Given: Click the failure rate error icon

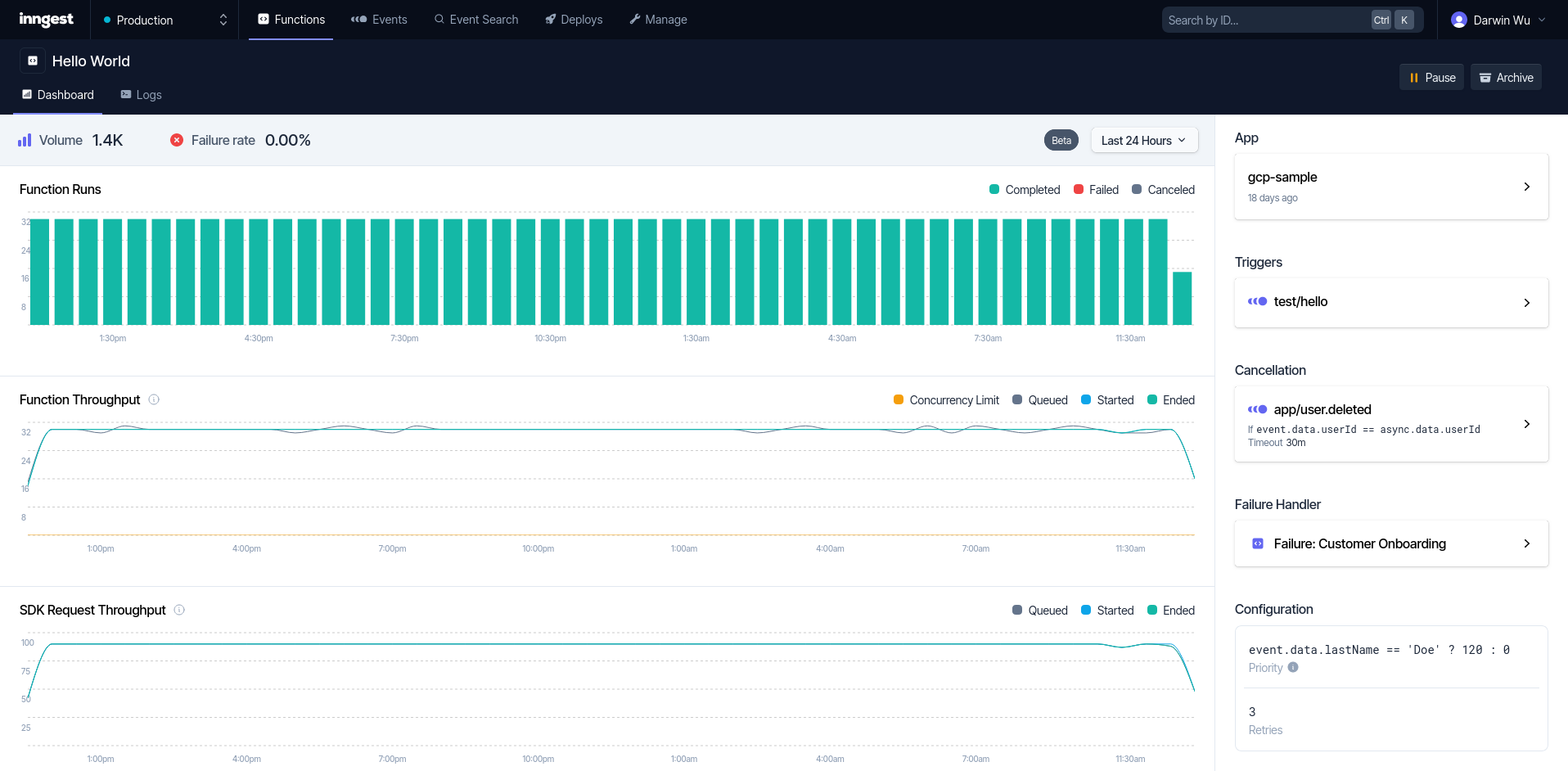Looking at the screenshot, I should (x=178, y=140).
